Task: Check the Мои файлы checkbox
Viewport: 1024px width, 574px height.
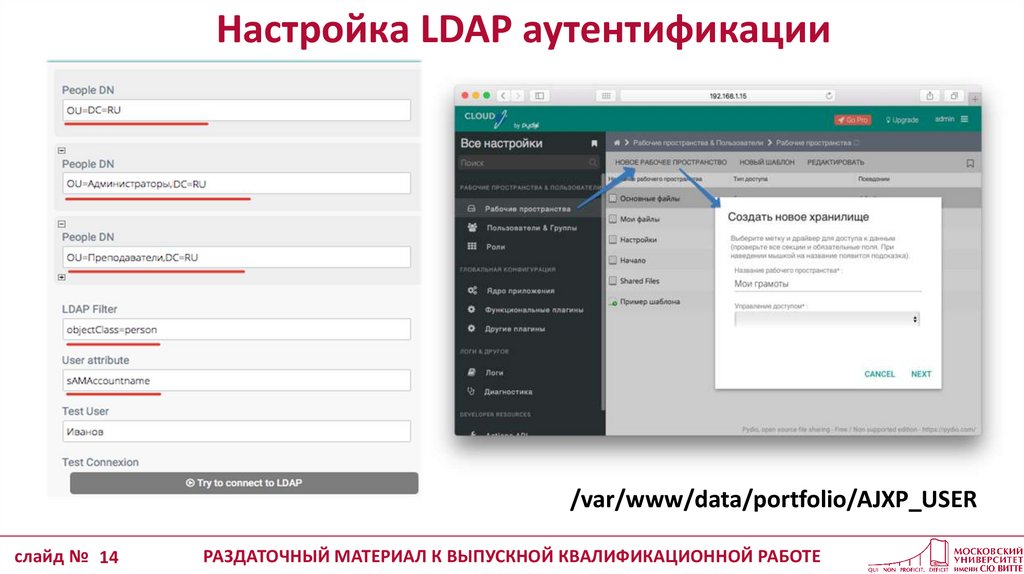Action: (613, 219)
